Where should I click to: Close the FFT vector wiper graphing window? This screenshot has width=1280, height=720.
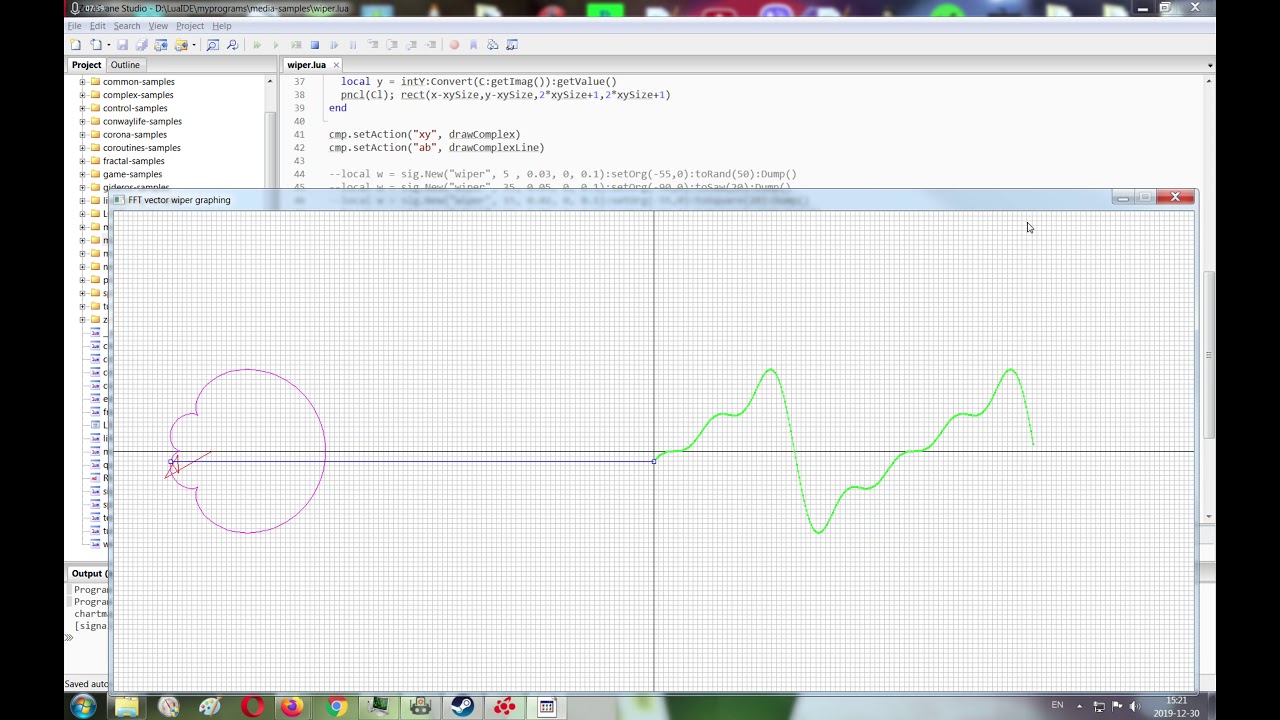click(x=1175, y=197)
